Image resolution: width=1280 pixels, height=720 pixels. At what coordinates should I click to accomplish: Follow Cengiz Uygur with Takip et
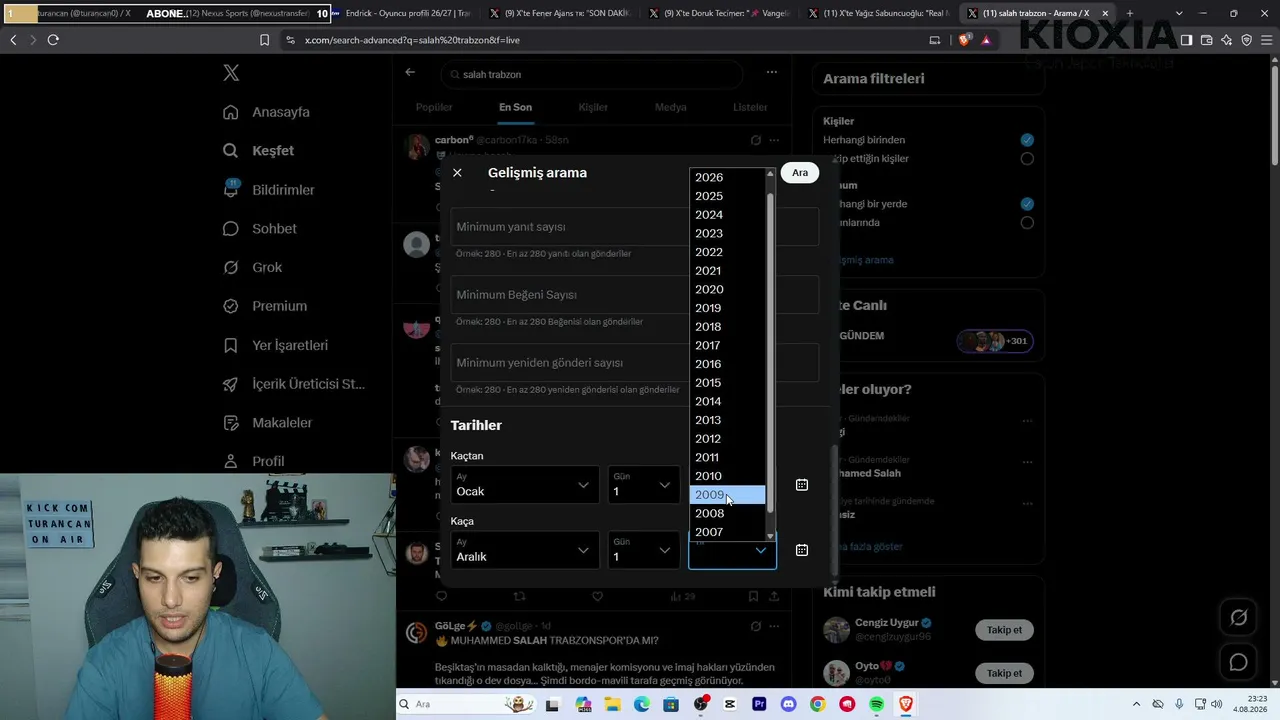tap(1004, 630)
